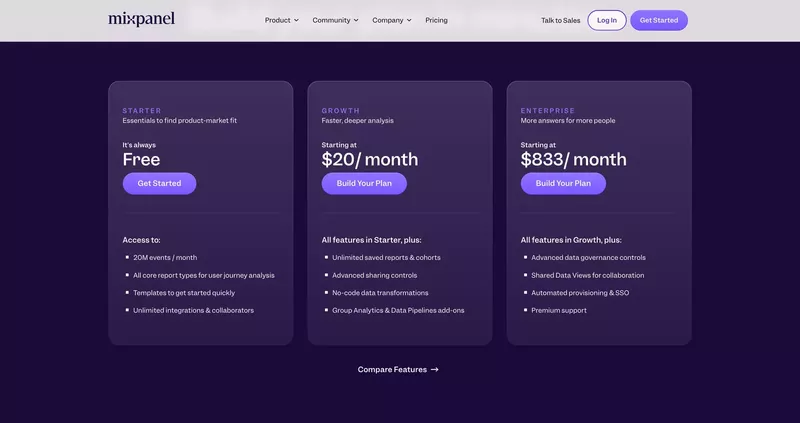Open the Compare Features link
Image resolution: width=800 pixels, height=423 pixels.
(x=392, y=370)
